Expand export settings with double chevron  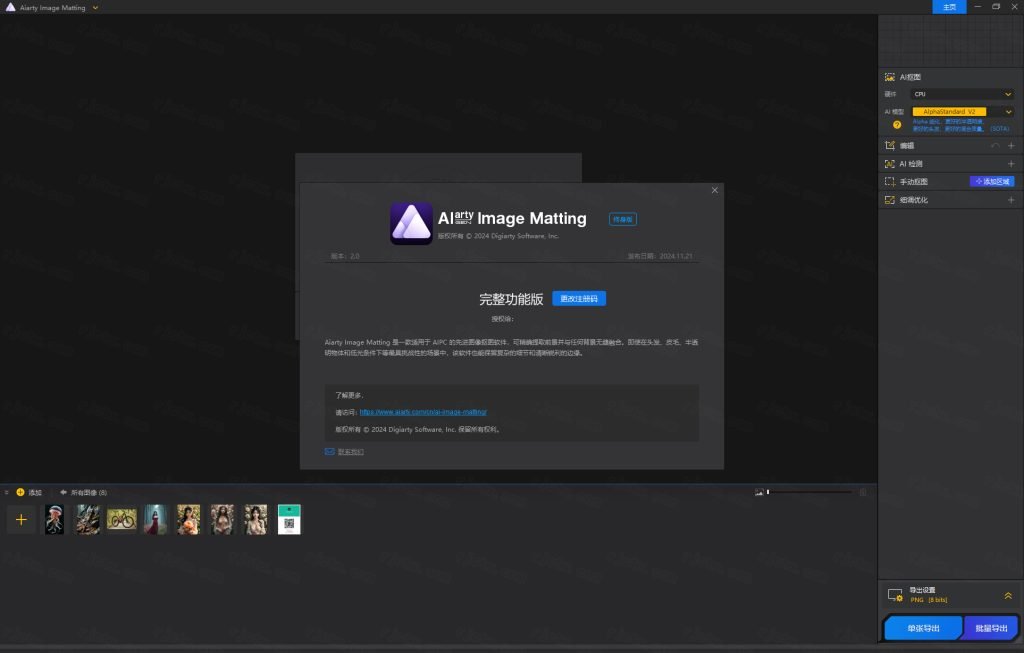[x=1008, y=596]
